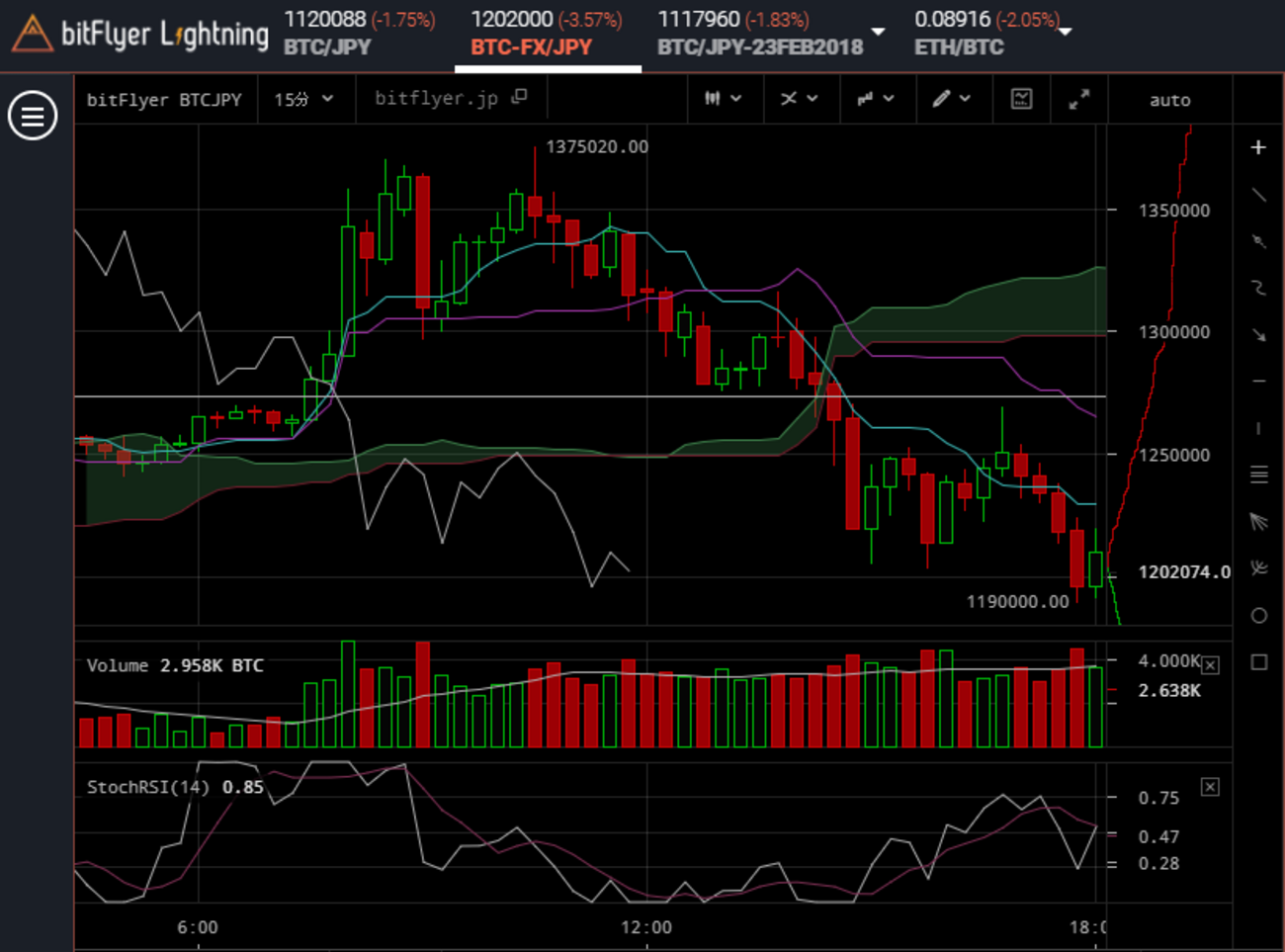Open the crossing-lines indicators dropdown
The width and height of the screenshot is (1285, 952).
[x=799, y=99]
